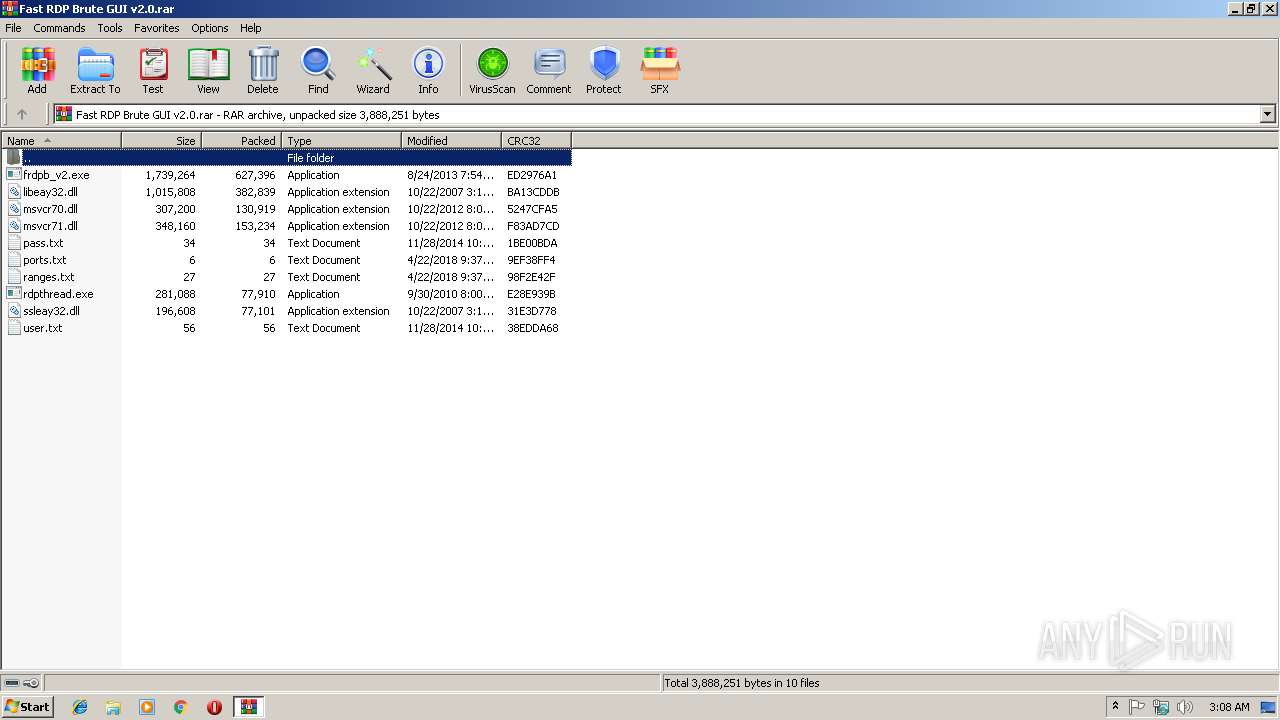Select msvcr70.dll in the file list

point(50,209)
